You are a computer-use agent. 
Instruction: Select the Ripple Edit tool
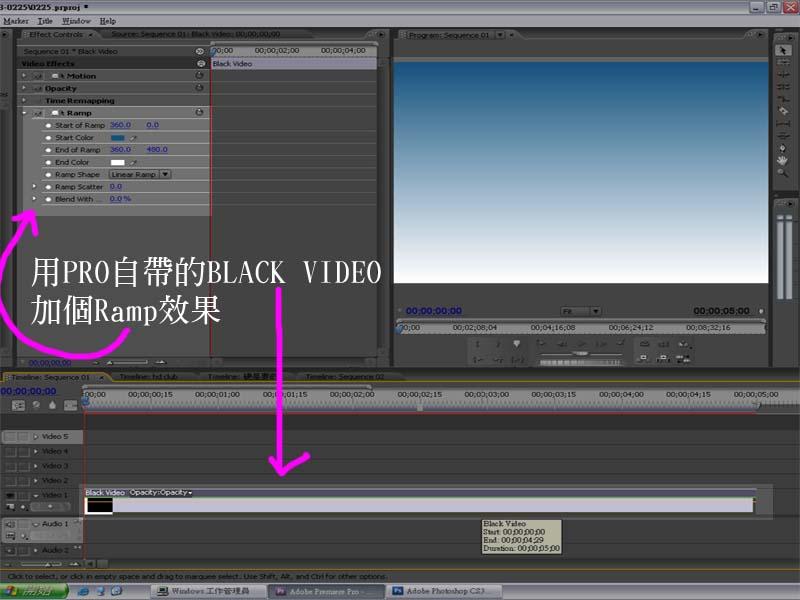pyautogui.click(x=783, y=74)
